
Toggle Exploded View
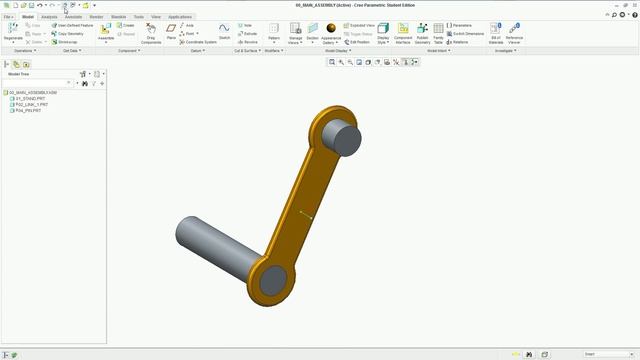pyautogui.click(x=359, y=25)
